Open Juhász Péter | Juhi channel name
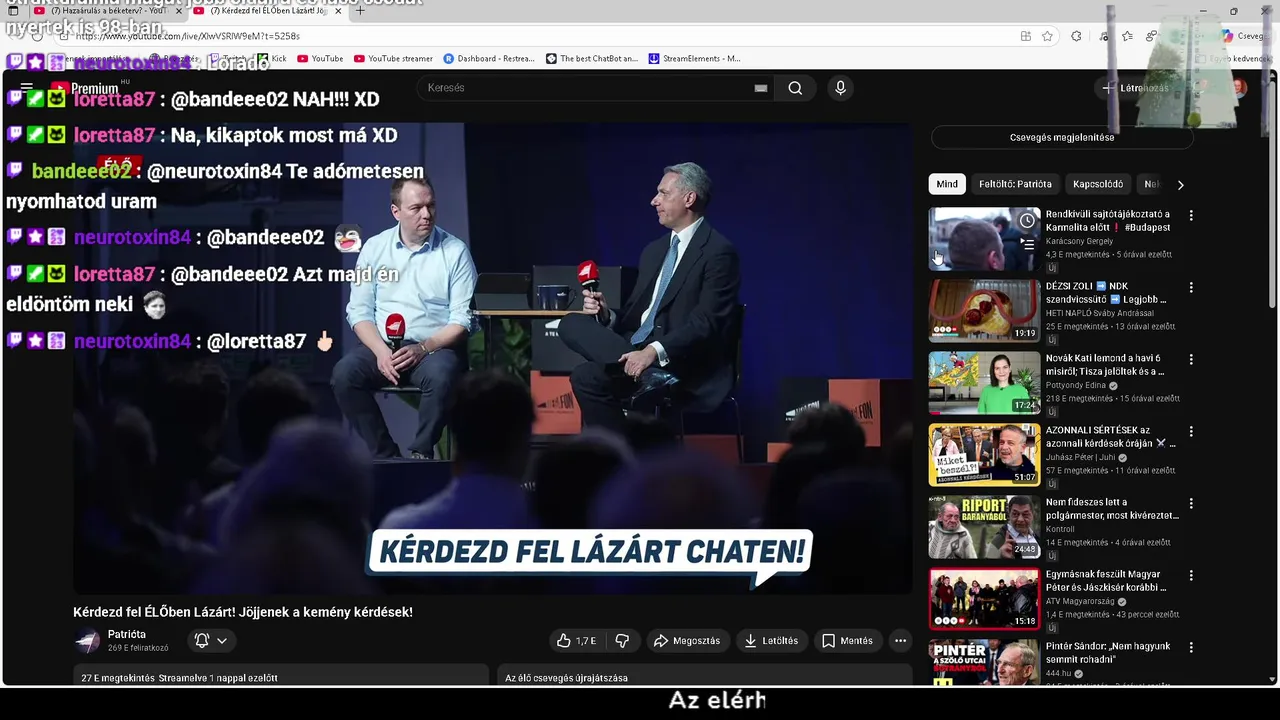The width and height of the screenshot is (1280, 720). coord(1080,457)
